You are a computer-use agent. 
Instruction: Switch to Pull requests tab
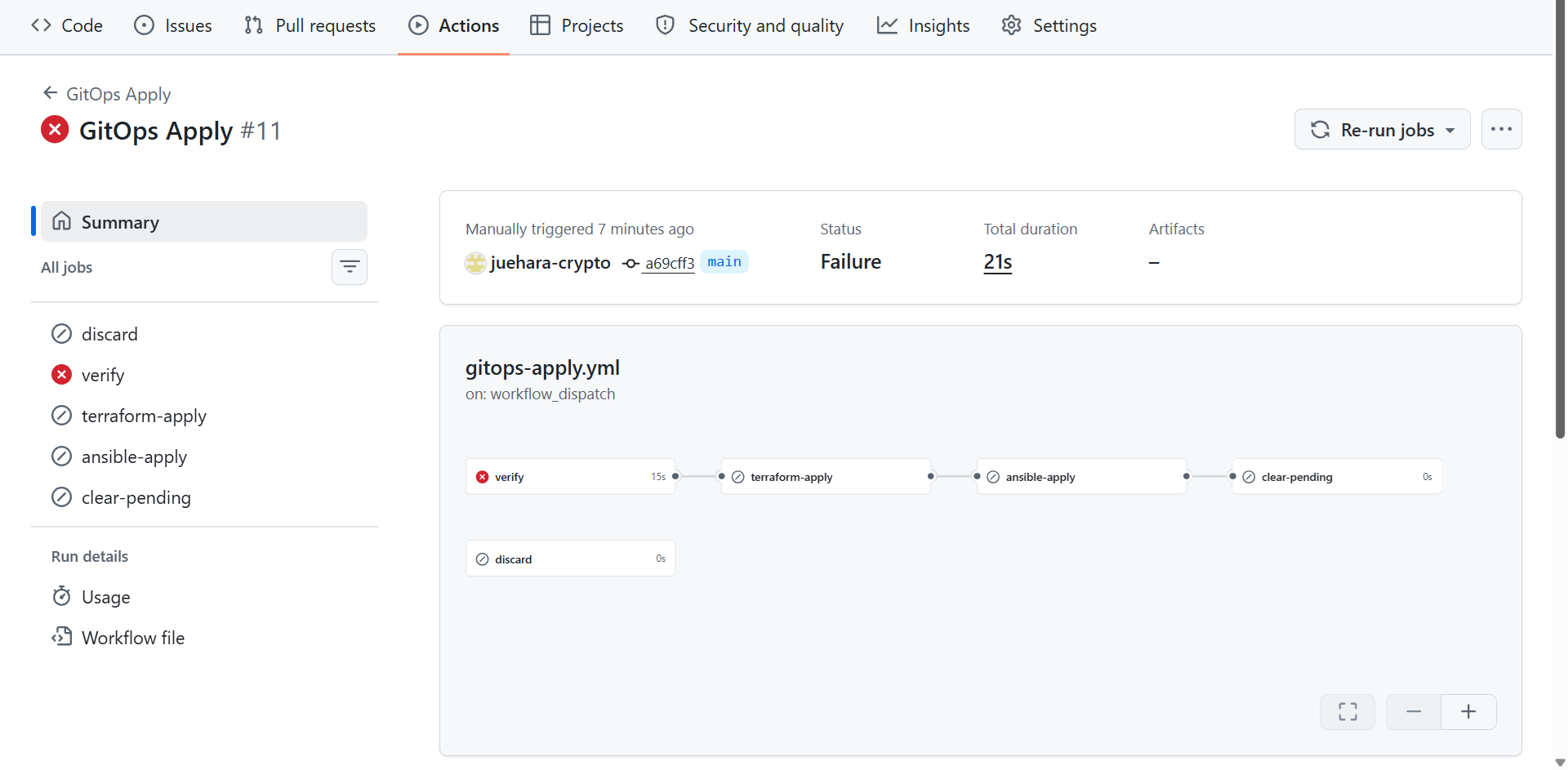click(310, 25)
